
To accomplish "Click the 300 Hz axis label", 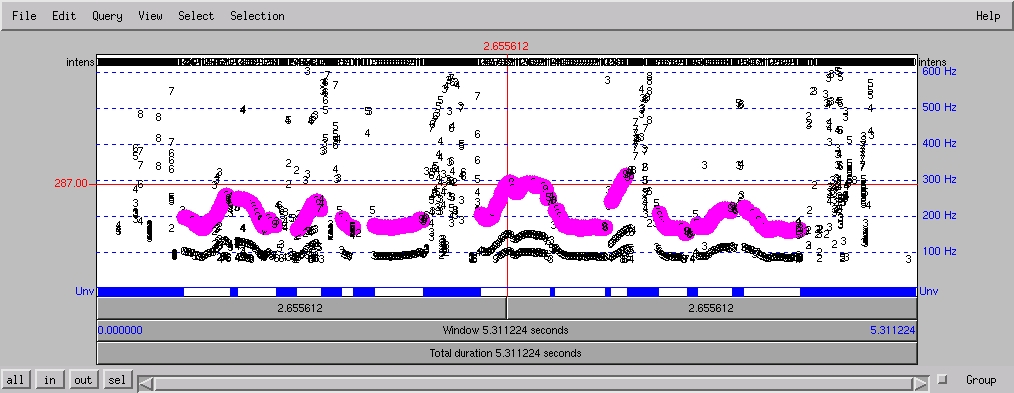I will (940, 180).
